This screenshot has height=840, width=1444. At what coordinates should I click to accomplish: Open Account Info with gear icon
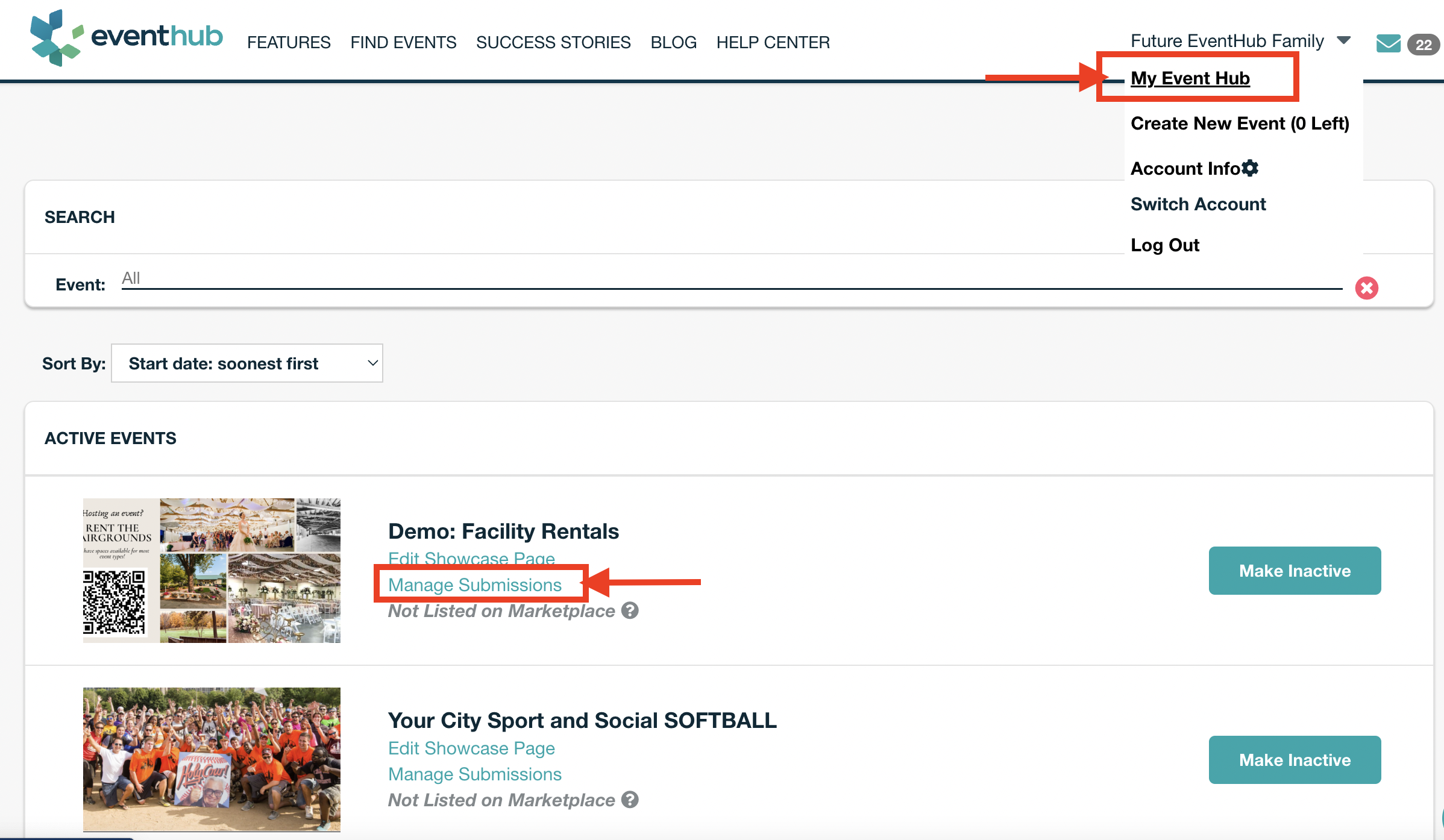[x=1194, y=168]
